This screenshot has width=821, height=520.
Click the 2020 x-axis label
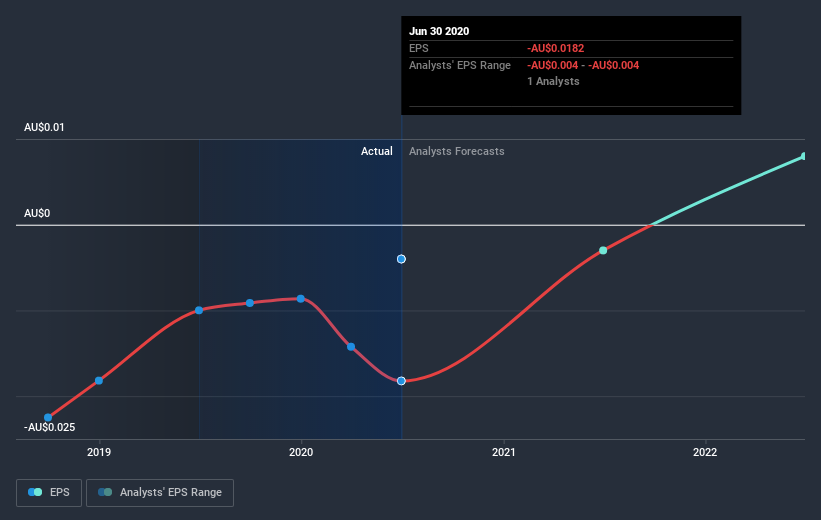pos(301,452)
